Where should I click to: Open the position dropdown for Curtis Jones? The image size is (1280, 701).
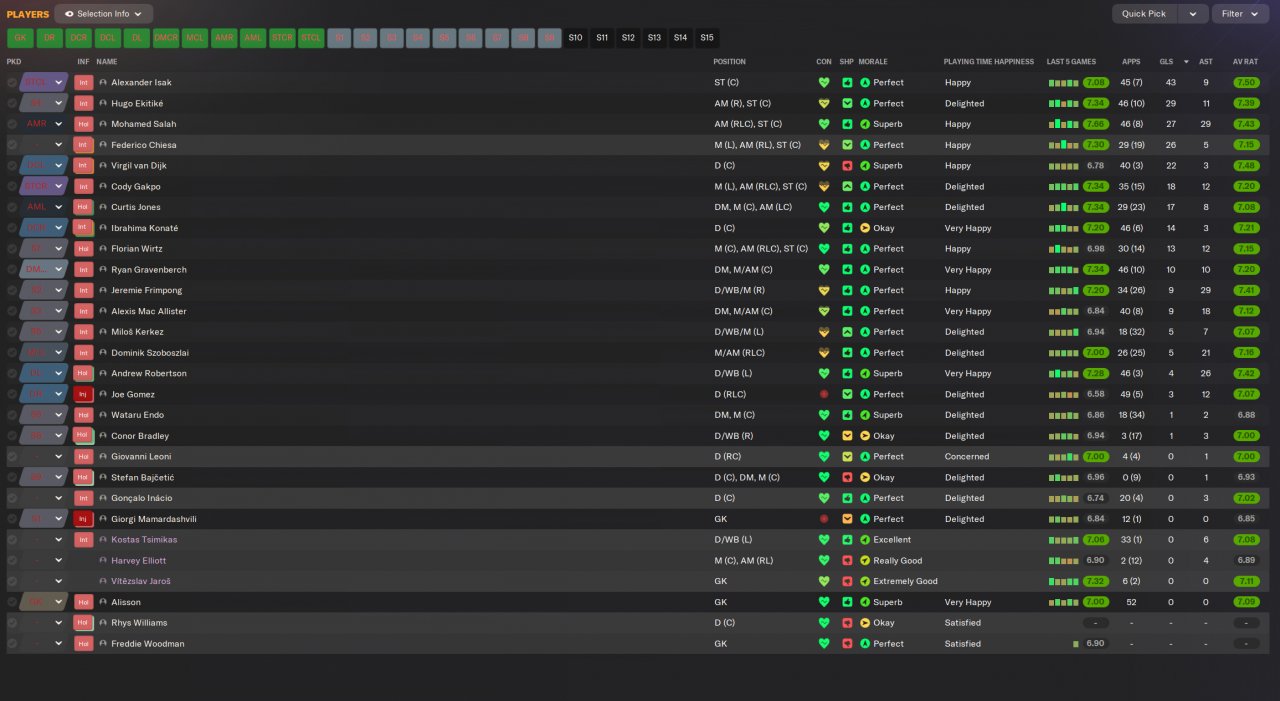[59, 207]
